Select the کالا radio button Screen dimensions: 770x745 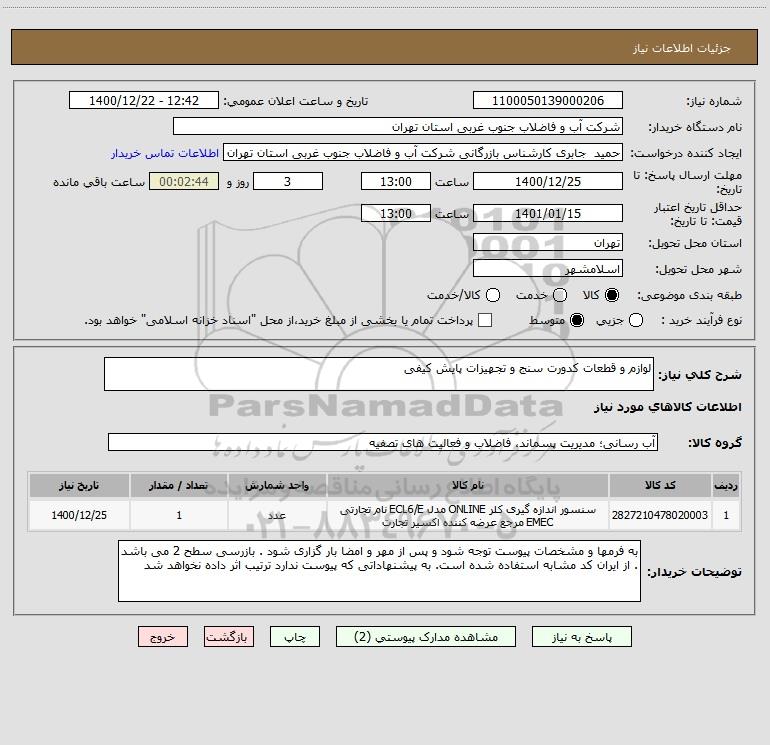point(612,295)
